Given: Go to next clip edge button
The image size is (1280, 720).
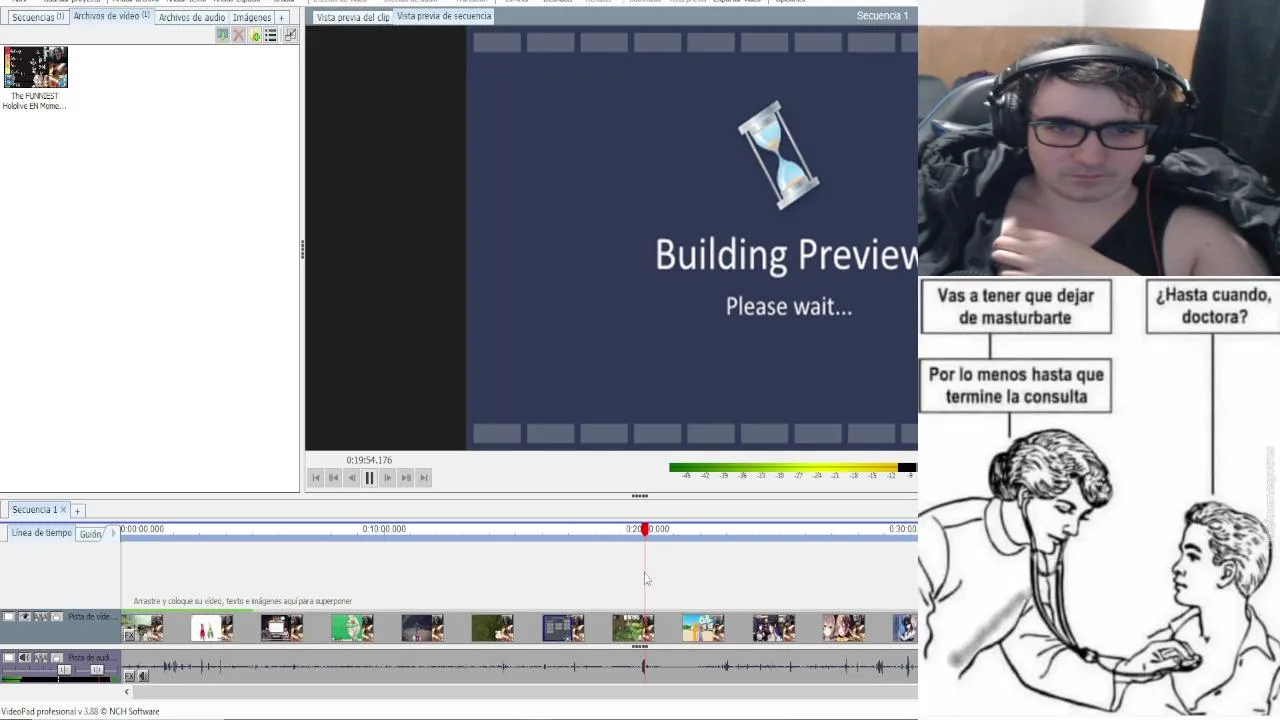Looking at the screenshot, I should click(405, 478).
